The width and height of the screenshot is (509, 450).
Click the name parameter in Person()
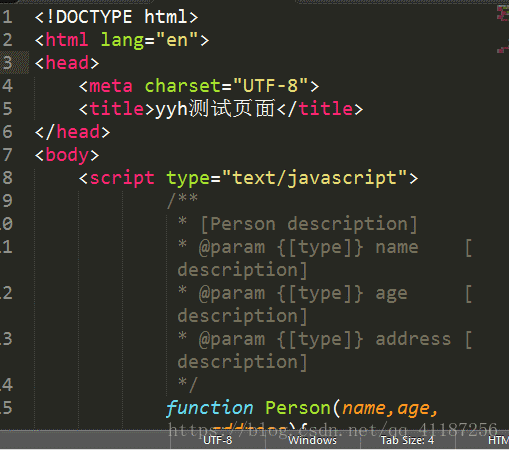[364, 409]
